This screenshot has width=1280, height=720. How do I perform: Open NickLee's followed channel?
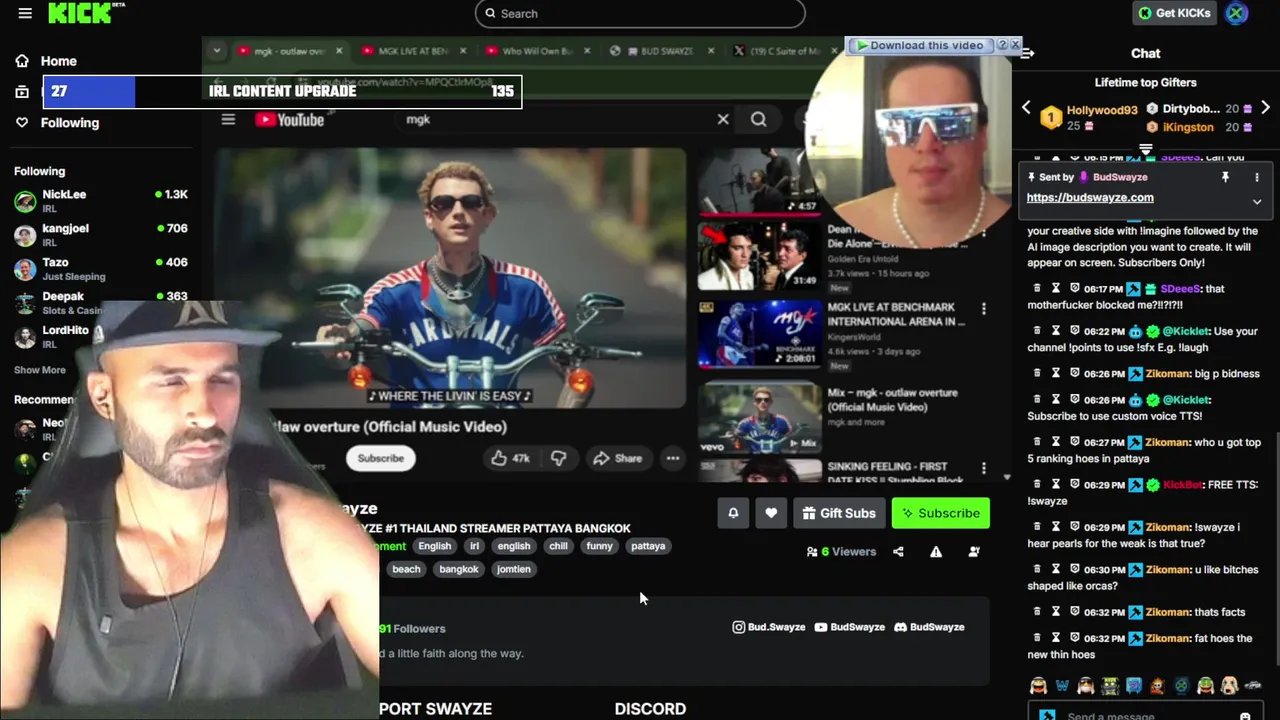pyautogui.click(x=100, y=201)
